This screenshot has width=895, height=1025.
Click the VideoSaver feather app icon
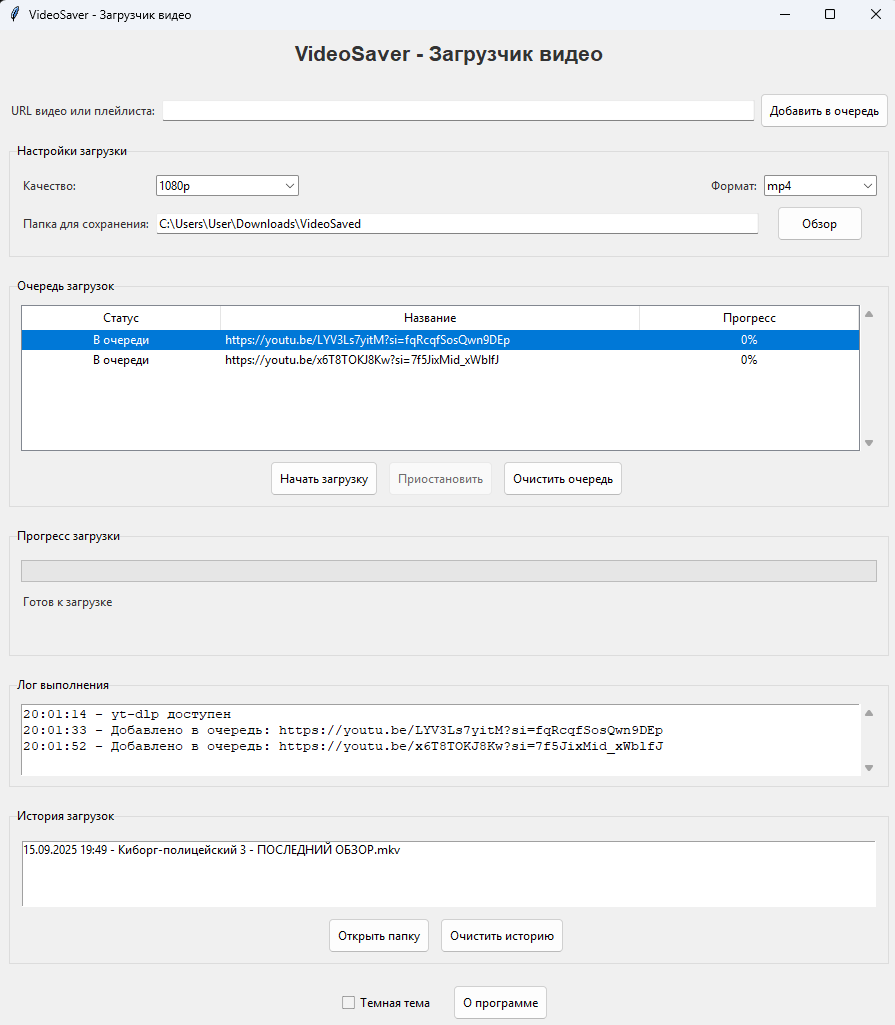tap(14, 14)
